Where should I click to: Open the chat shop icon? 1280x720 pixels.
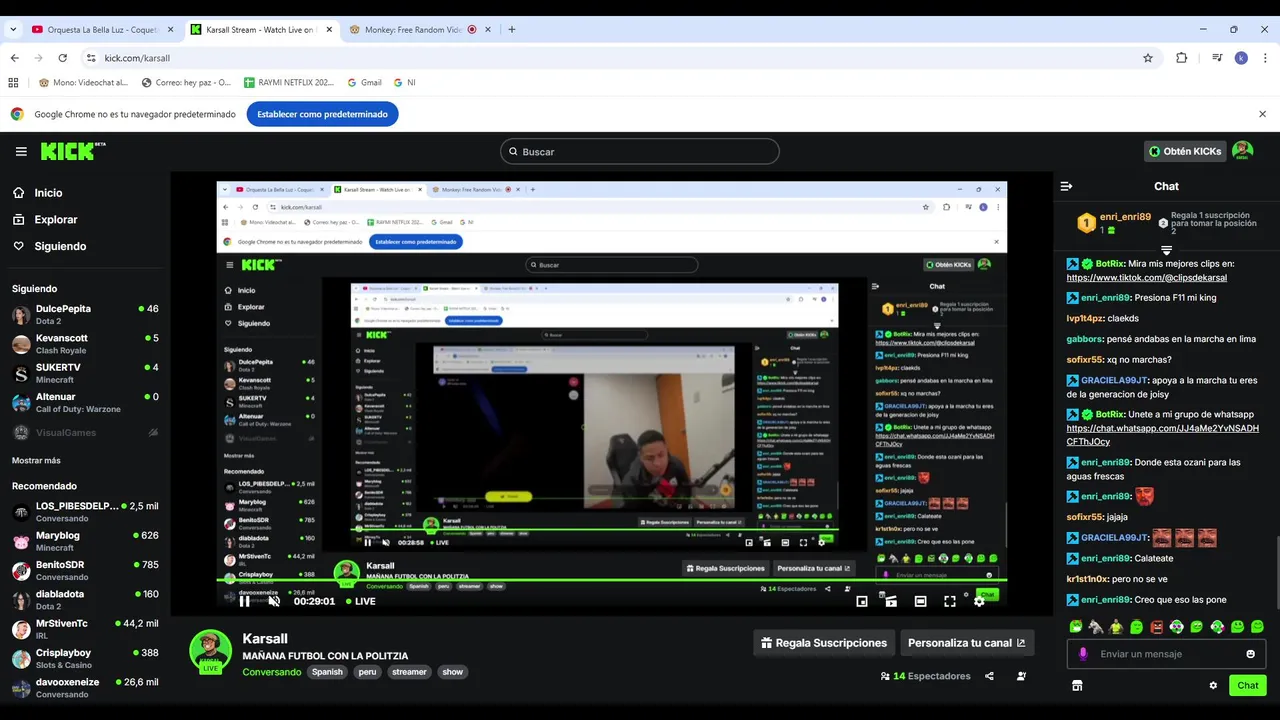click(1077, 685)
